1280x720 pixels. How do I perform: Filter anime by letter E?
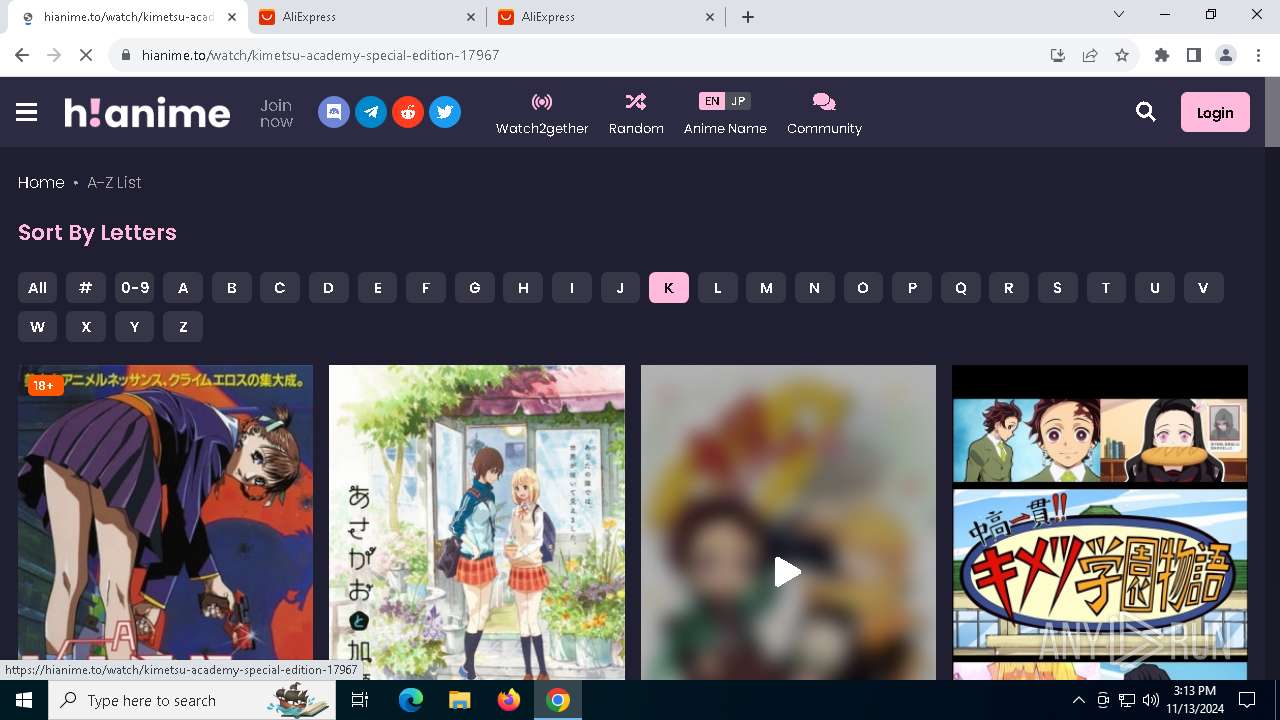pyautogui.click(x=377, y=288)
